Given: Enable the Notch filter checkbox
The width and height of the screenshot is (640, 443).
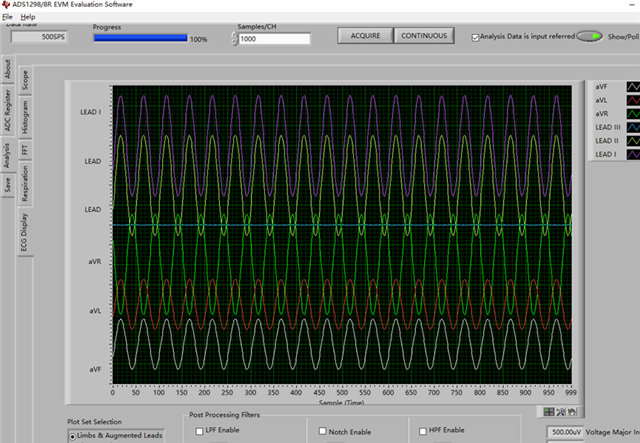Looking at the screenshot, I should [323, 431].
